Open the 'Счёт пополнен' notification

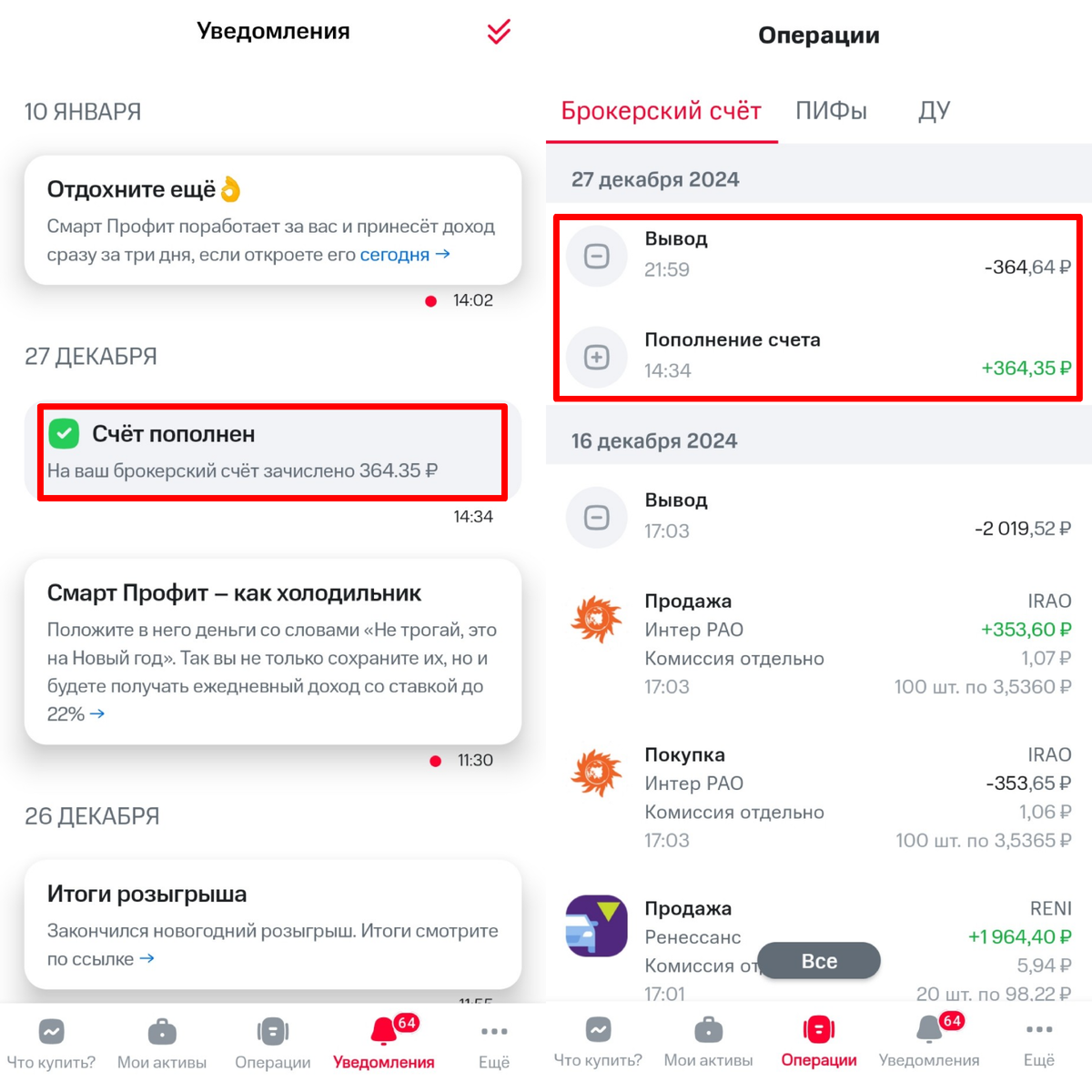click(x=272, y=451)
